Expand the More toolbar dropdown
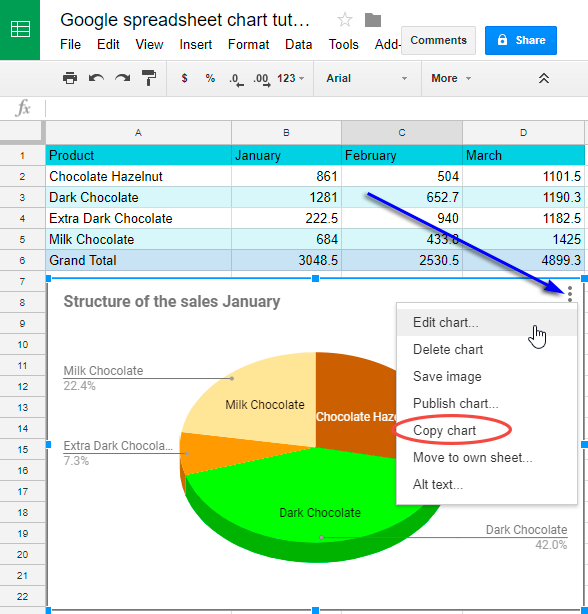588x614 pixels. pyautogui.click(x=451, y=78)
